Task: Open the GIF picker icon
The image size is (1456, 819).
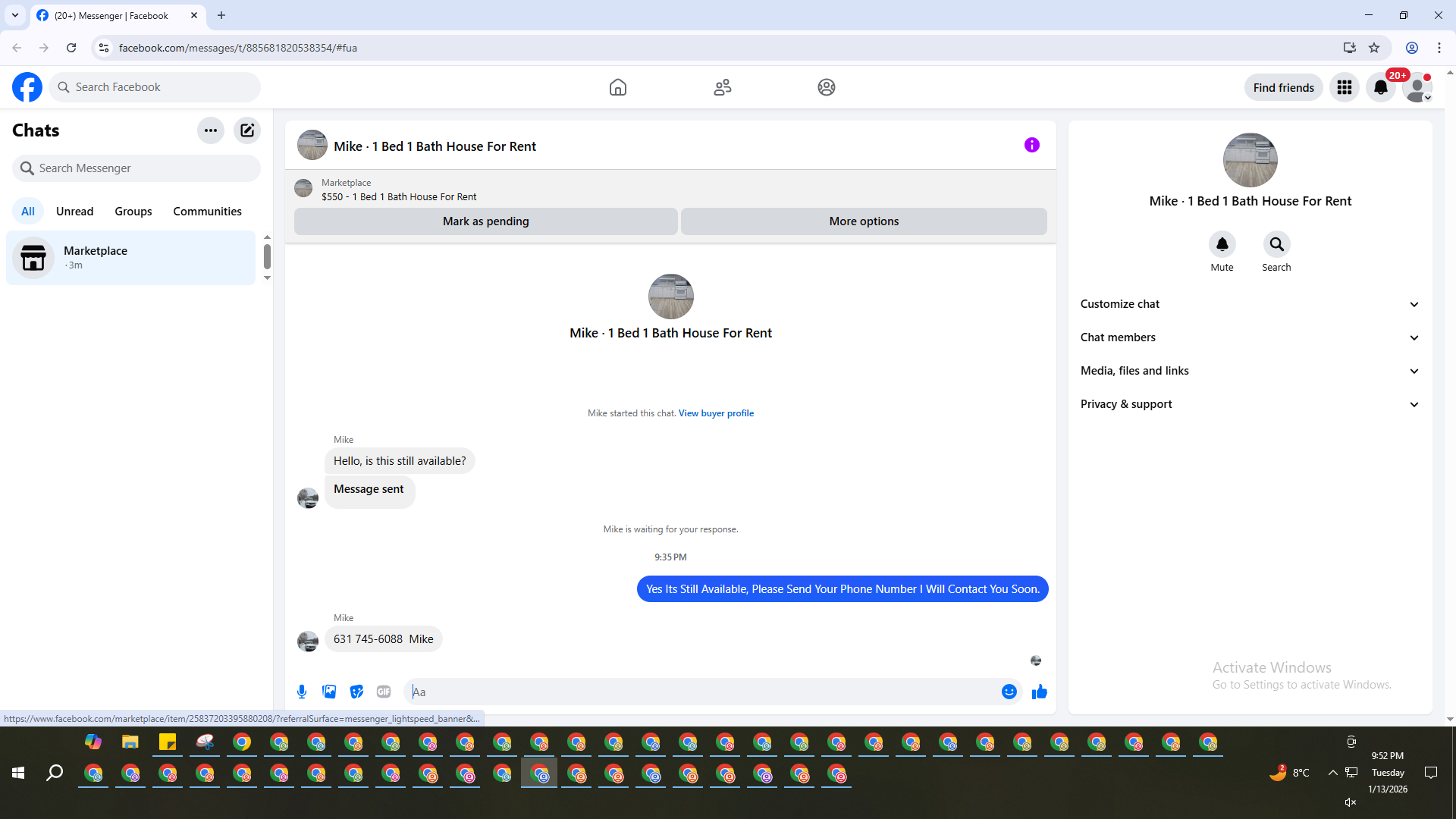Action: click(384, 692)
